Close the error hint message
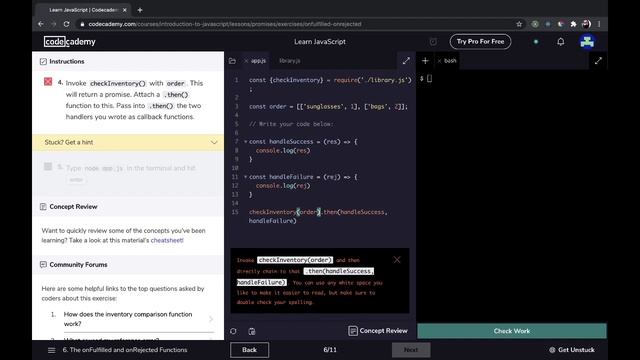640x360 pixels. coord(397,260)
